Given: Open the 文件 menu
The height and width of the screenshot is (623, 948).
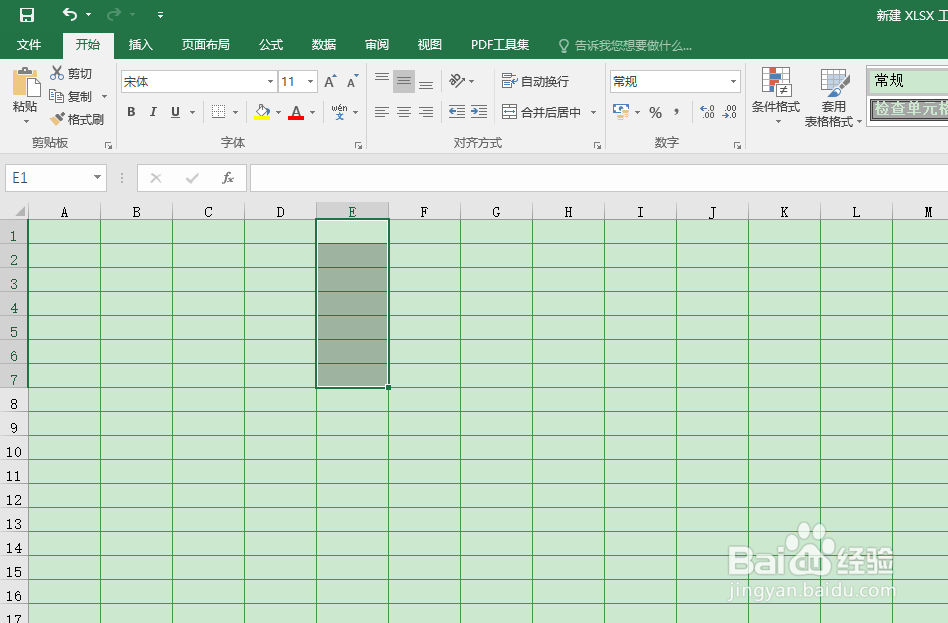Looking at the screenshot, I should [28, 45].
